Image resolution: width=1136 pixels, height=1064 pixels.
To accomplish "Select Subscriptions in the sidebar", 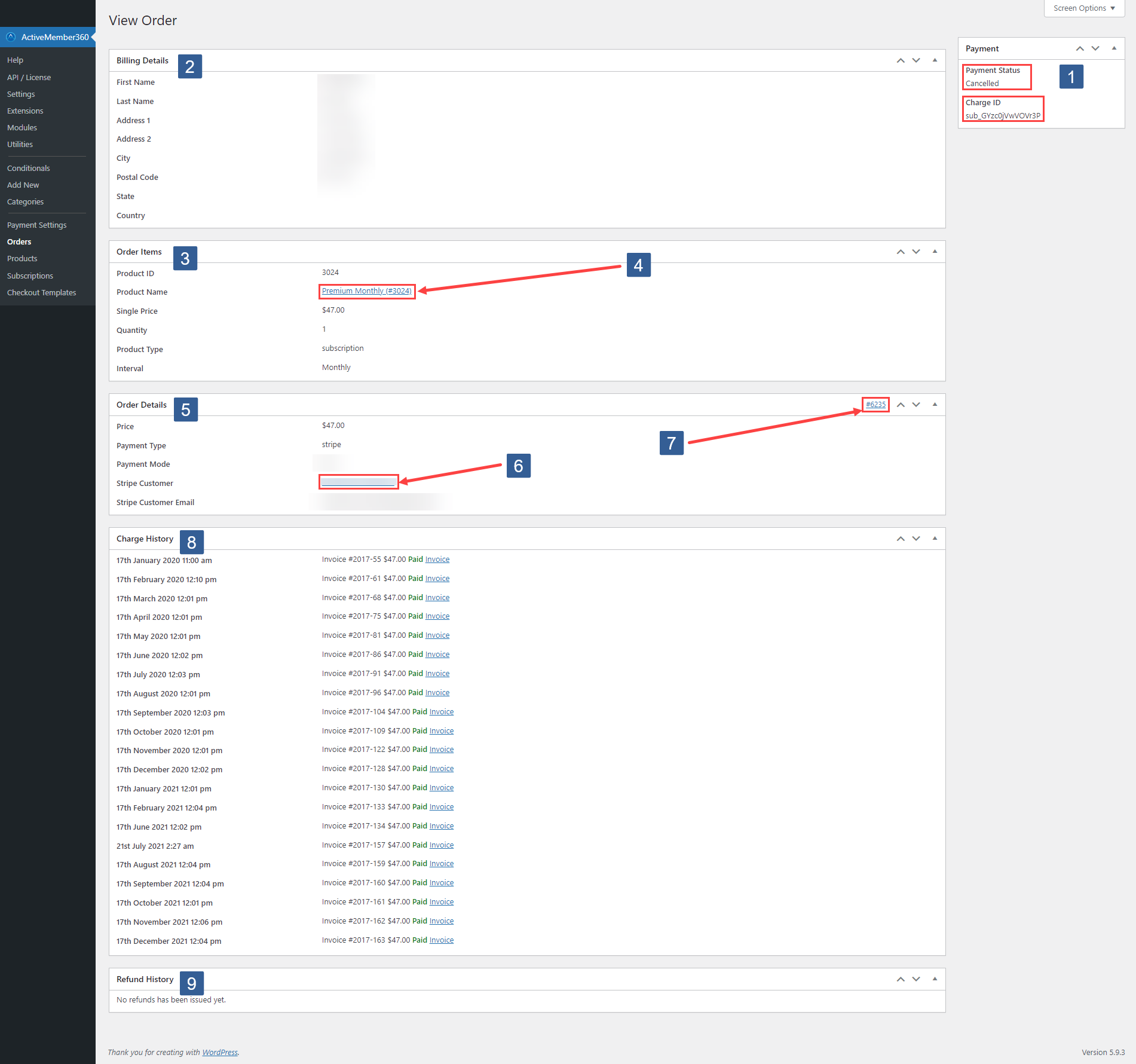I will pos(30,276).
